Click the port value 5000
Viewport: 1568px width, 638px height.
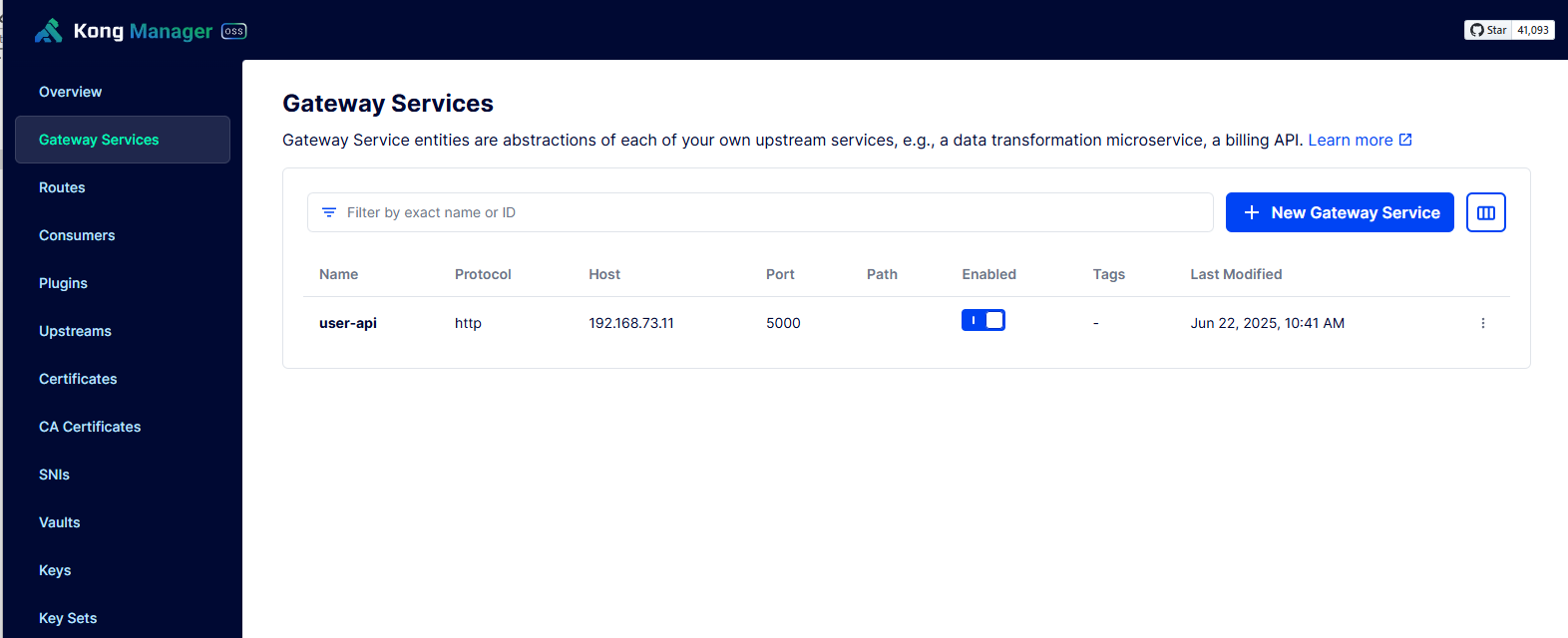coord(783,323)
